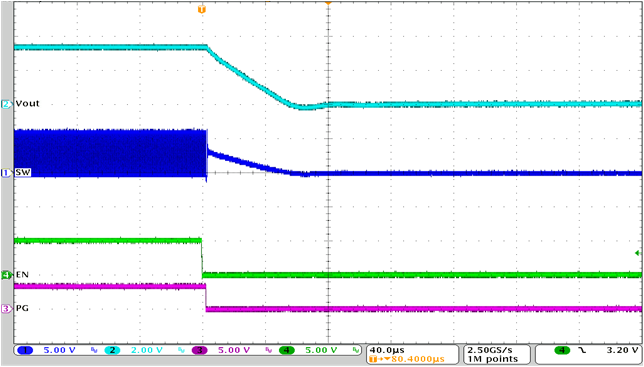Viewport: 644px width, 367px height.
Task: Click the channel 1 blue badge in readout bar
Action: point(25,350)
